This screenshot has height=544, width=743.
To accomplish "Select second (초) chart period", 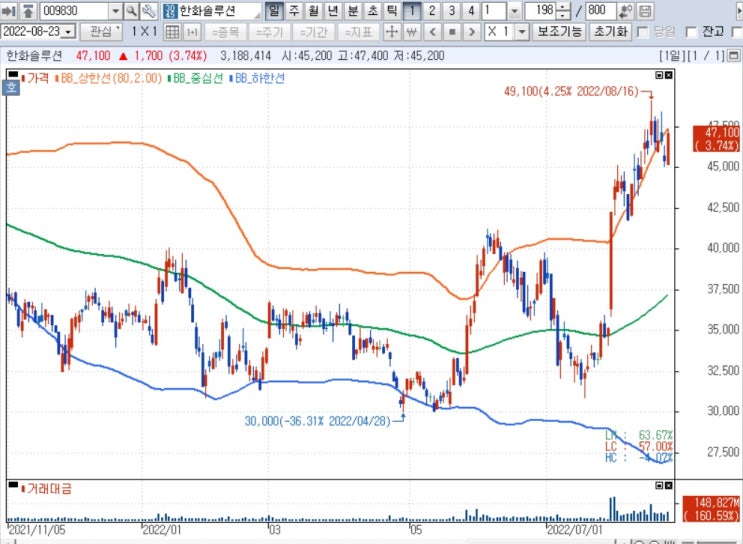I will tap(372, 10).
